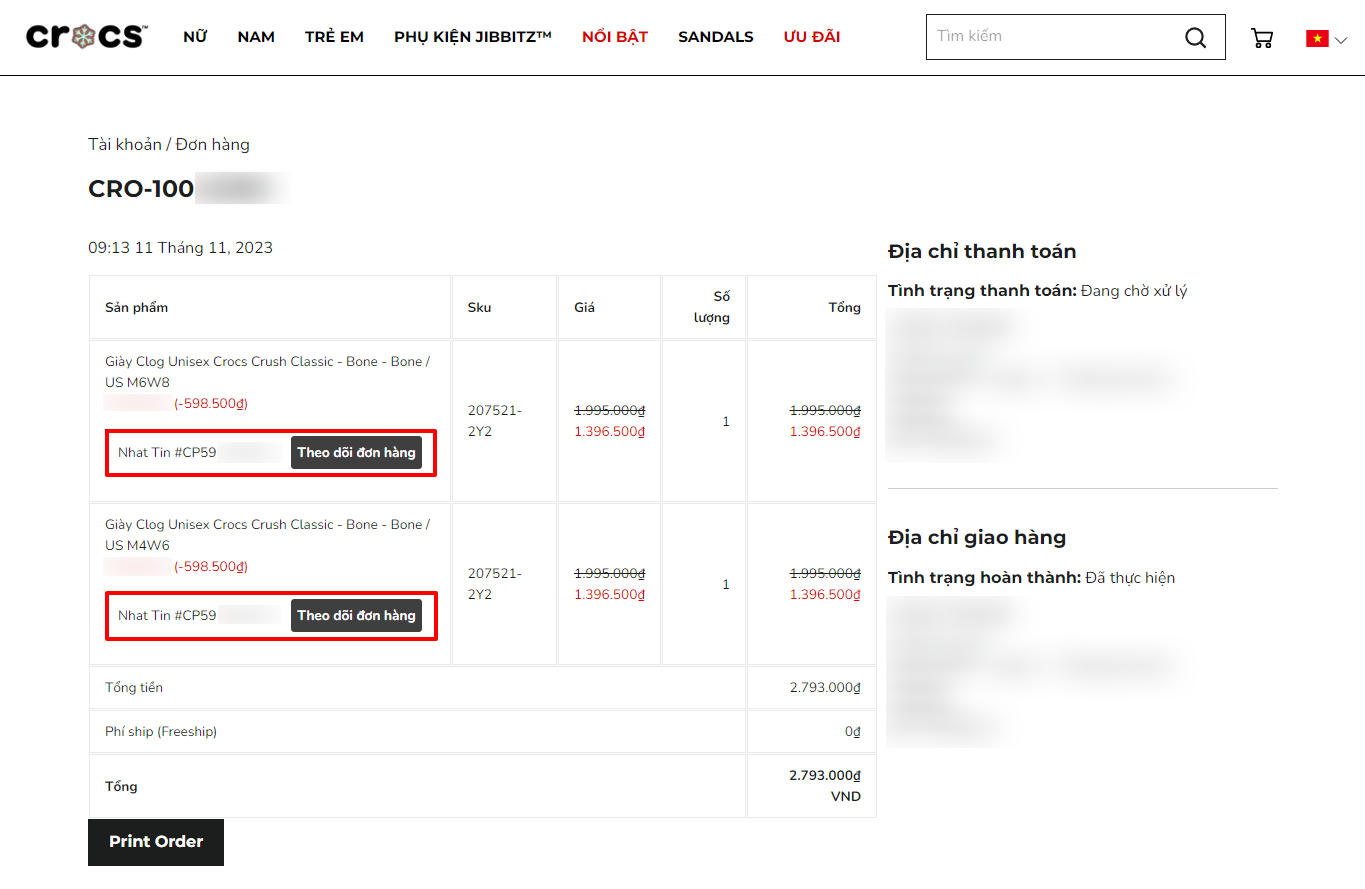Click Tình trạng hoàn thành status text

coord(1031,578)
